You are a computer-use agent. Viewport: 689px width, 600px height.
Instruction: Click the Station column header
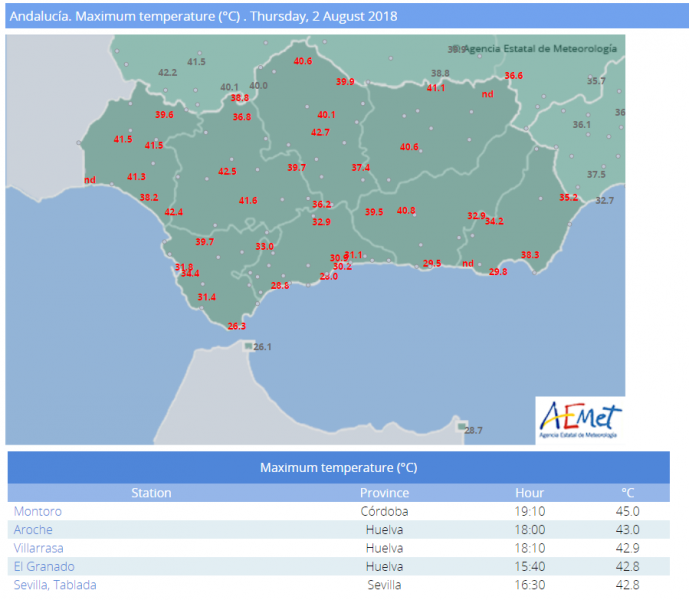pos(151,493)
